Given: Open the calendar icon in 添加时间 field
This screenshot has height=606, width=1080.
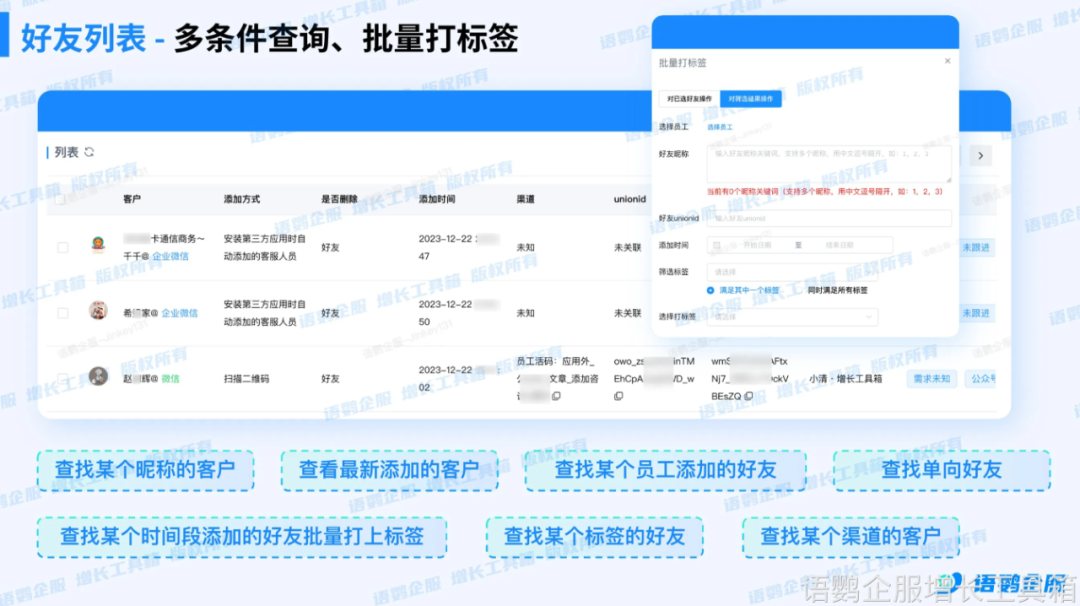Looking at the screenshot, I should coord(717,245).
